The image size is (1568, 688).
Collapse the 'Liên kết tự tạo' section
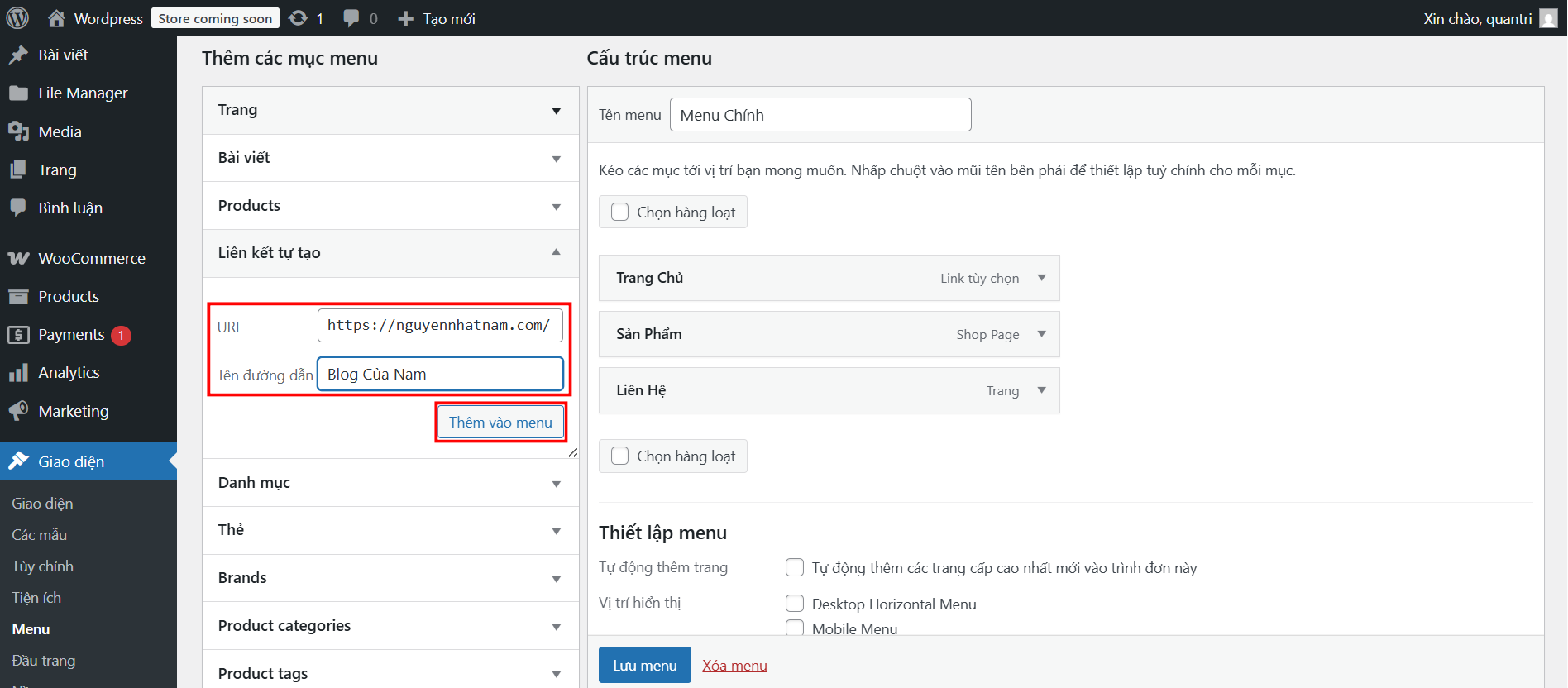pos(556,252)
